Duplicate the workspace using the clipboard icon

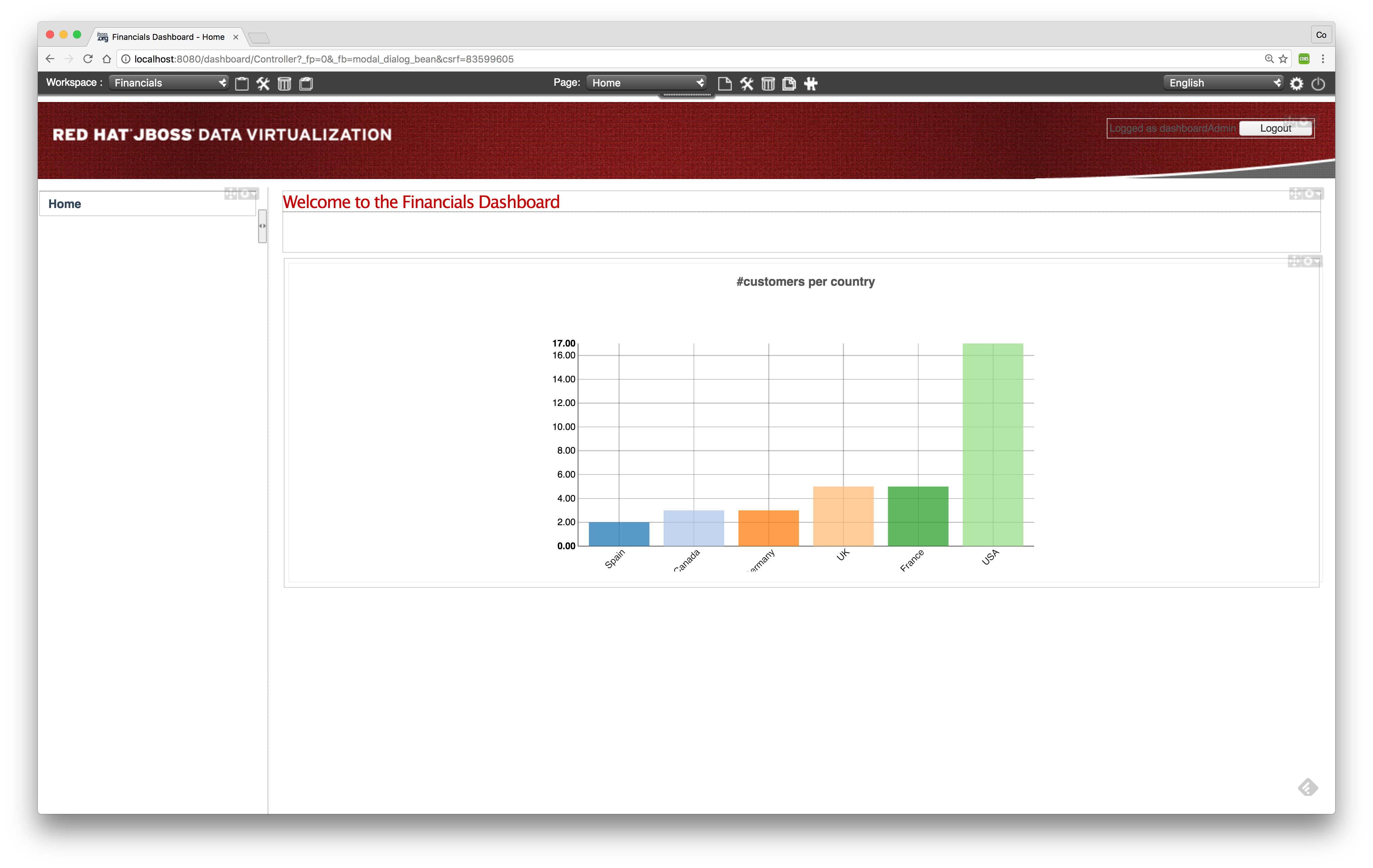(306, 83)
